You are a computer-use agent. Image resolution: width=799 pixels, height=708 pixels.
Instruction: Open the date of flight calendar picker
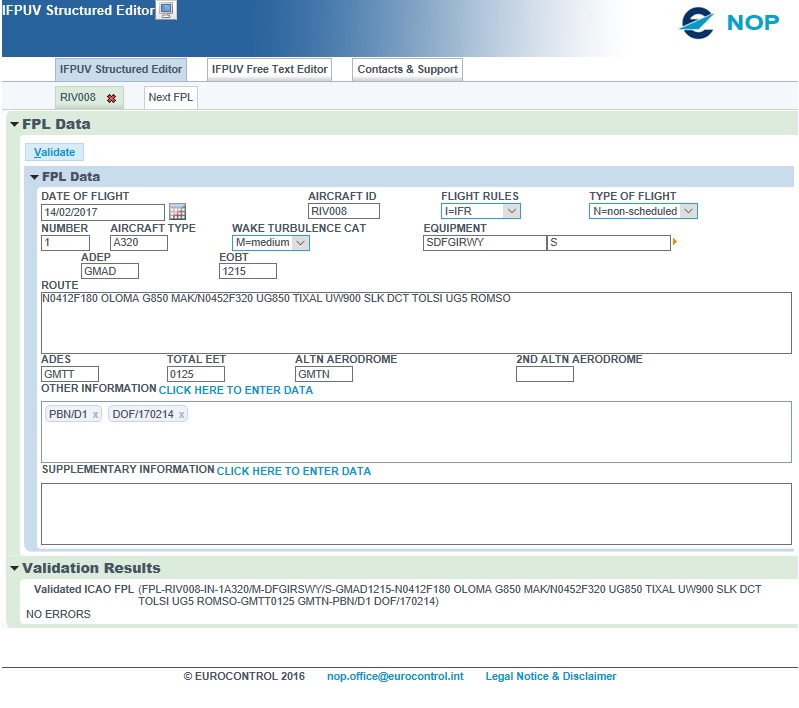click(177, 212)
